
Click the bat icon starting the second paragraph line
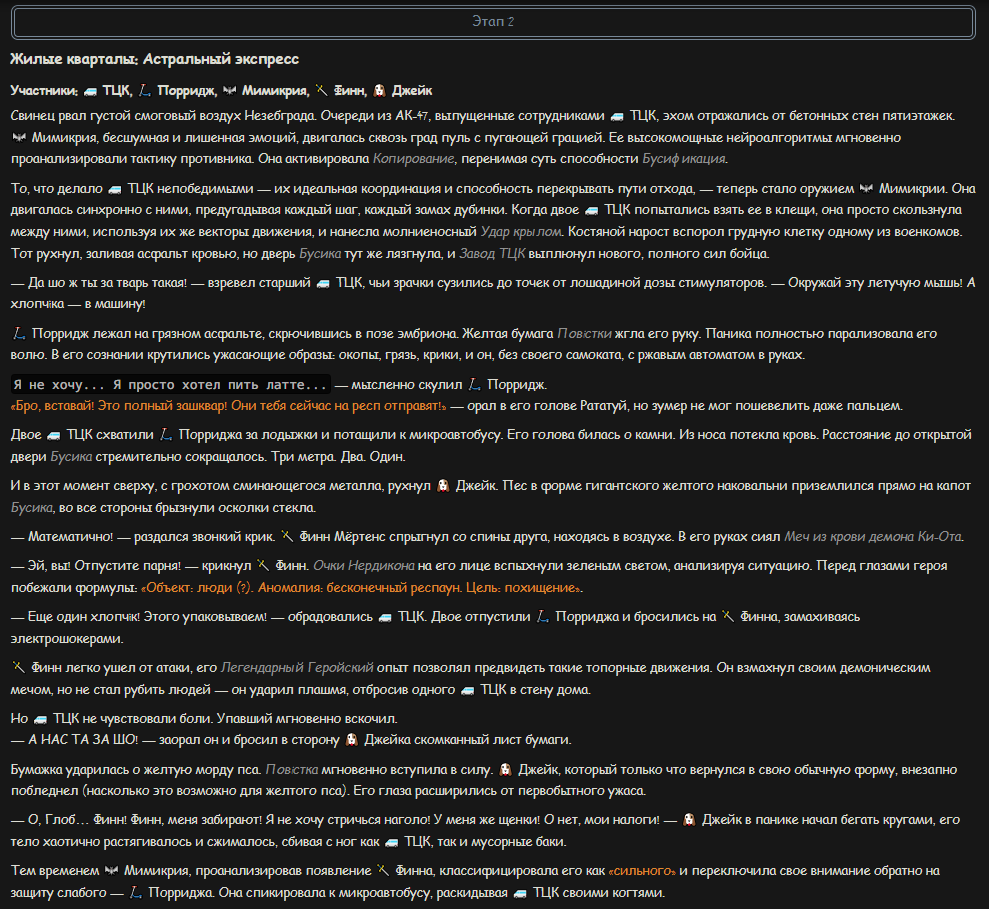[19, 138]
